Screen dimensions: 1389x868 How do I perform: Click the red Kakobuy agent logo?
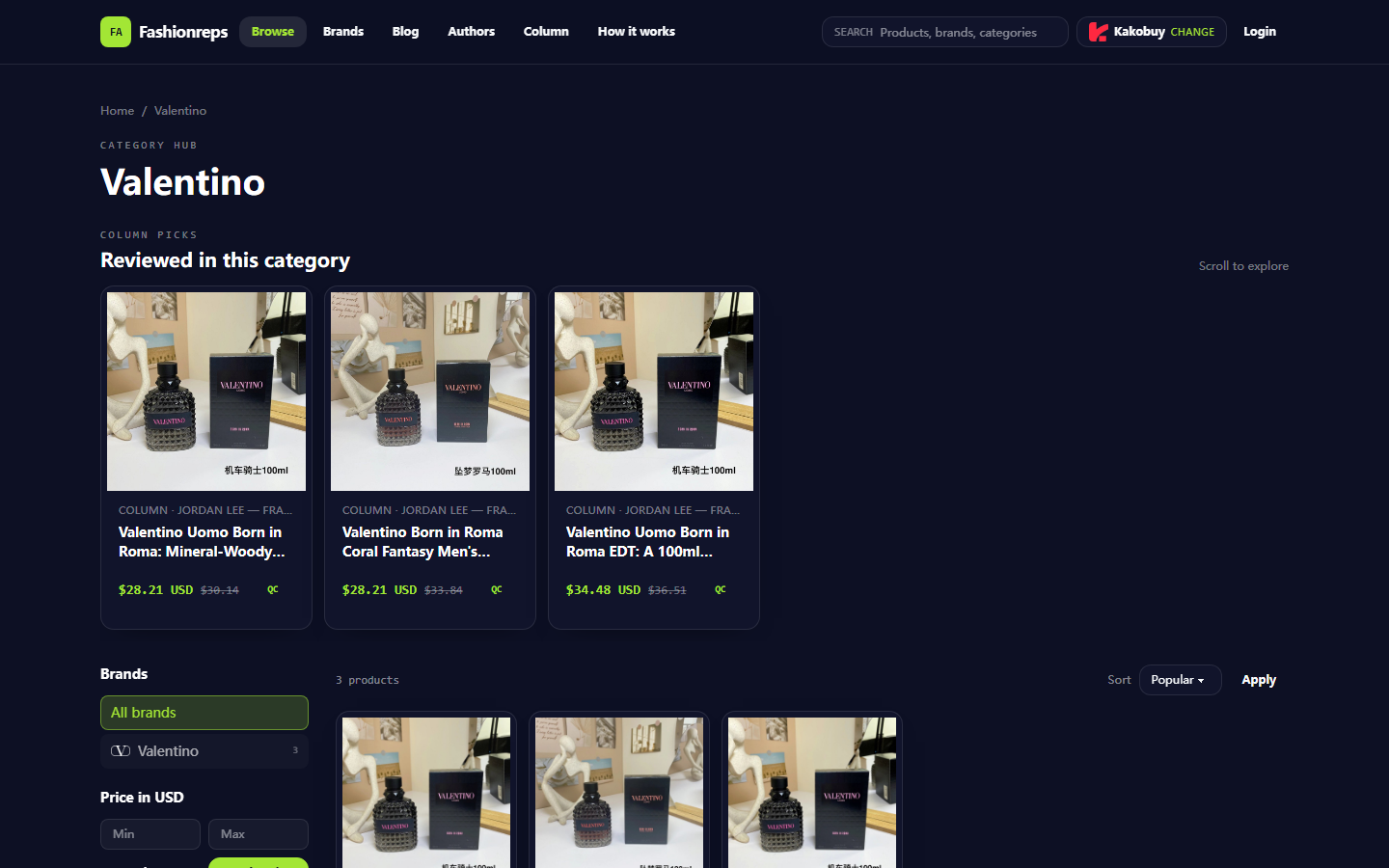point(1098,32)
